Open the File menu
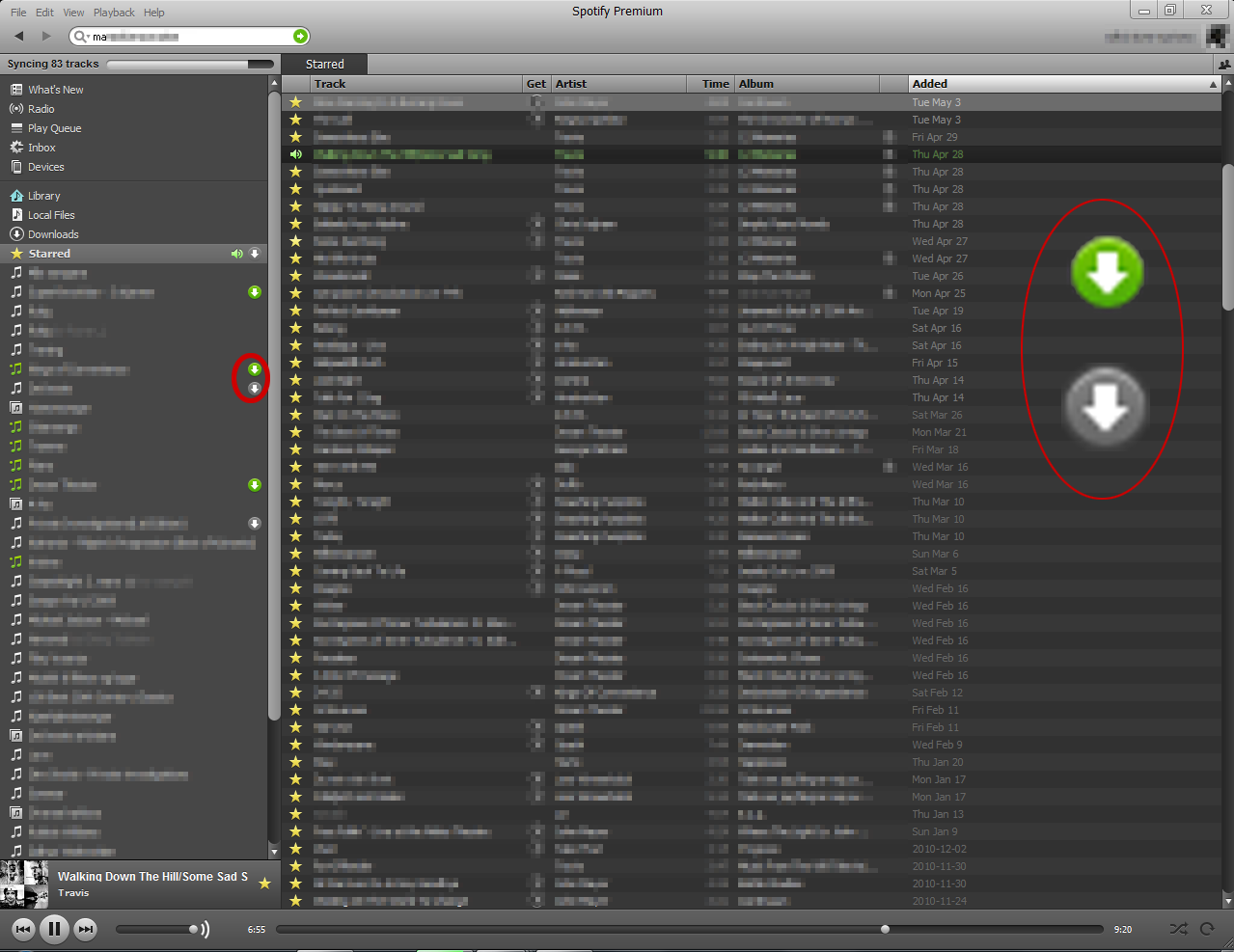1234x952 pixels. click(x=18, y=13)
